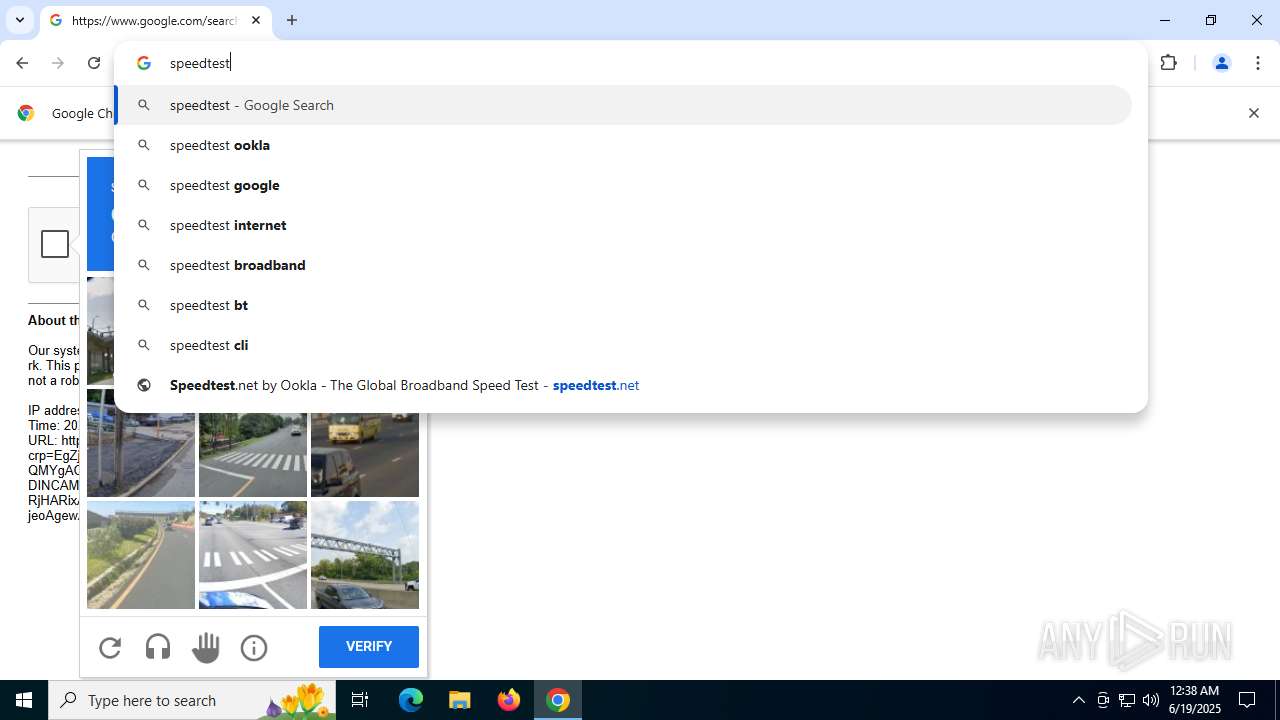
Task: Select captcha tile with yellow bus
Action: tap(365, 455)
